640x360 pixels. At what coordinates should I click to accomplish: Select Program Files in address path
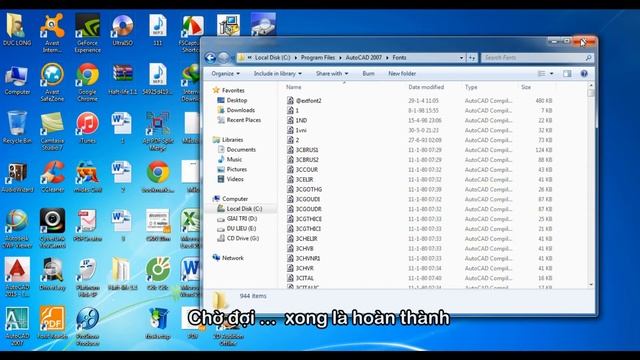[318, 58]
